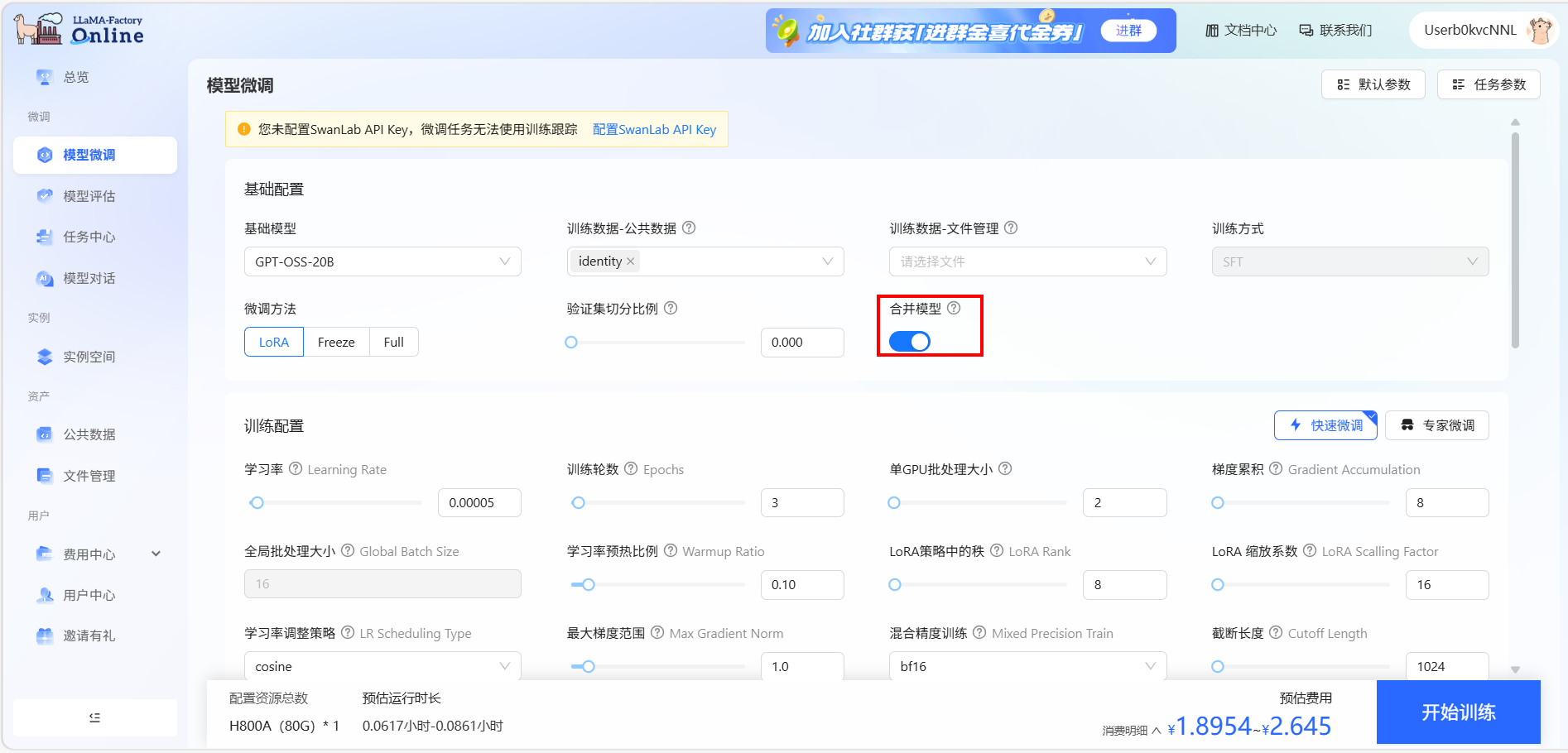The height and width of the screenshot is (753, 1568).
Task: Click help icon beside 验证集切分比例
Action: (x=671, y=308)
